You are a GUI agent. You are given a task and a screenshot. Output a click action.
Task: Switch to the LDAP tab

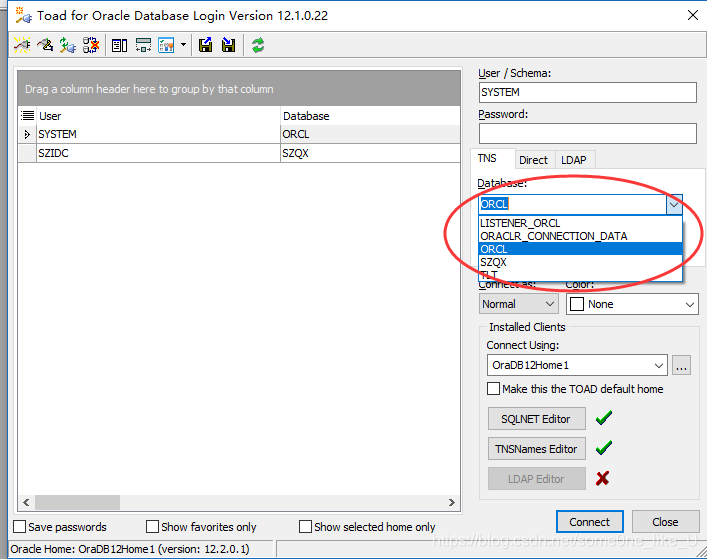click(574, 160)
